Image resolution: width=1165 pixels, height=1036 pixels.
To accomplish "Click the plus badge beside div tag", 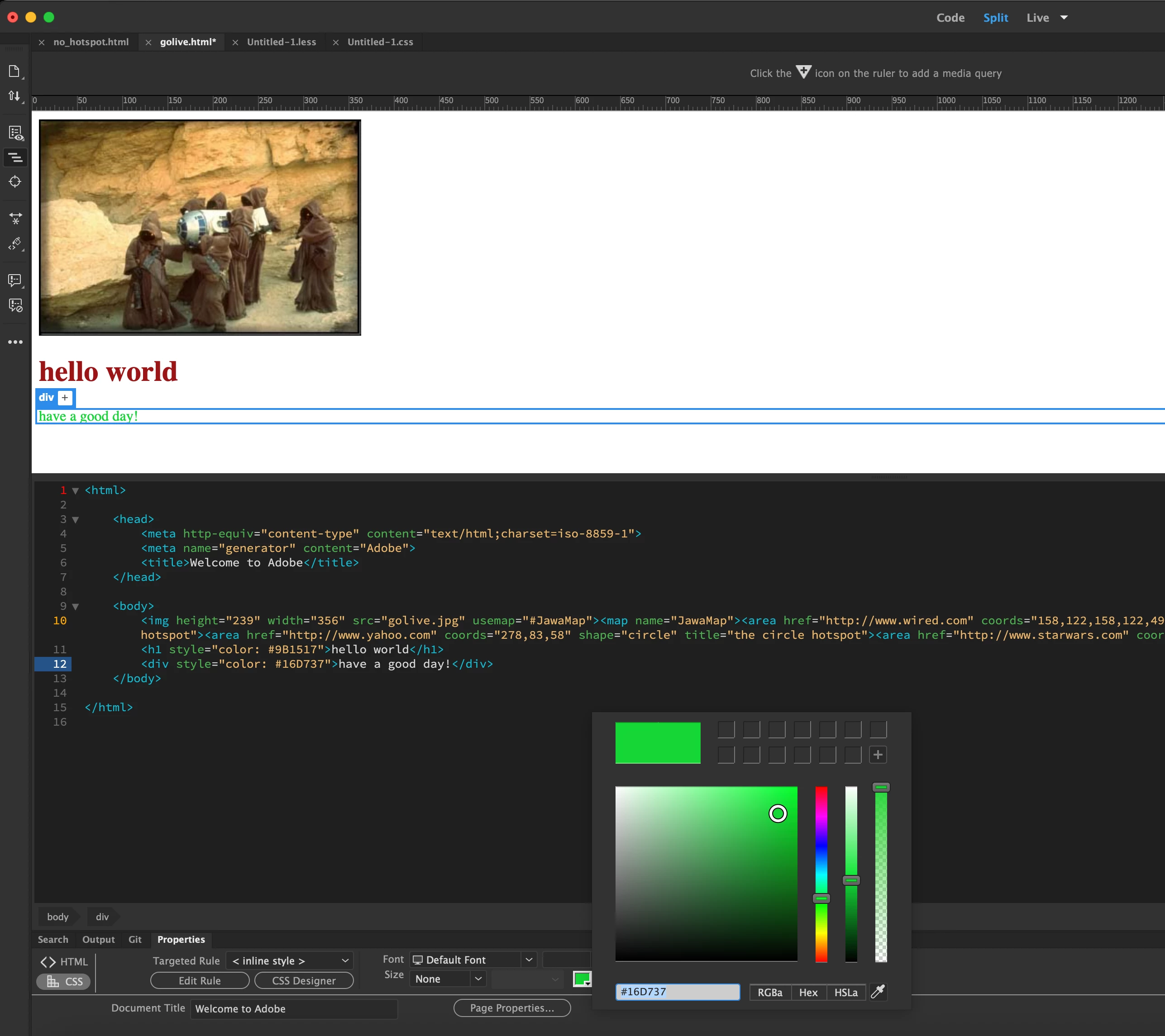I will tap(65, 398).
